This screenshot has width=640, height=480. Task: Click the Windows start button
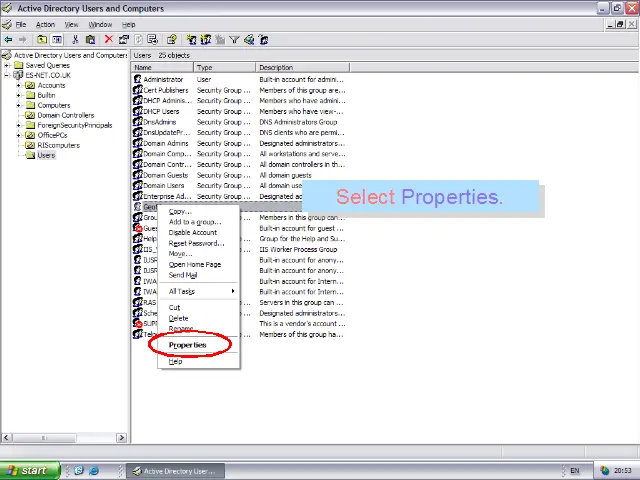click(x=30, y=471)
